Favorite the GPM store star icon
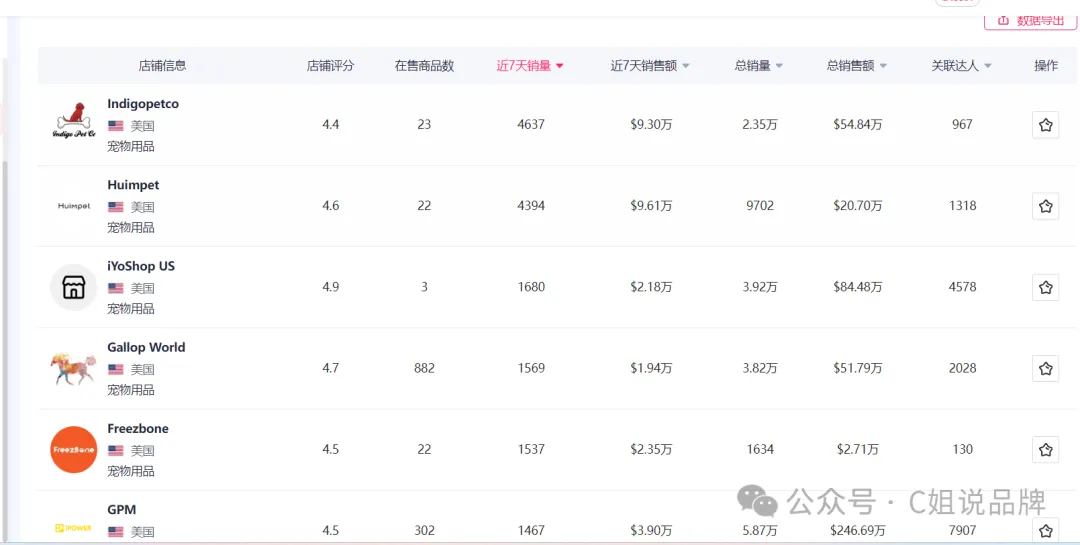This screenshot has width=1080, height=545. tap(1046, 531)
